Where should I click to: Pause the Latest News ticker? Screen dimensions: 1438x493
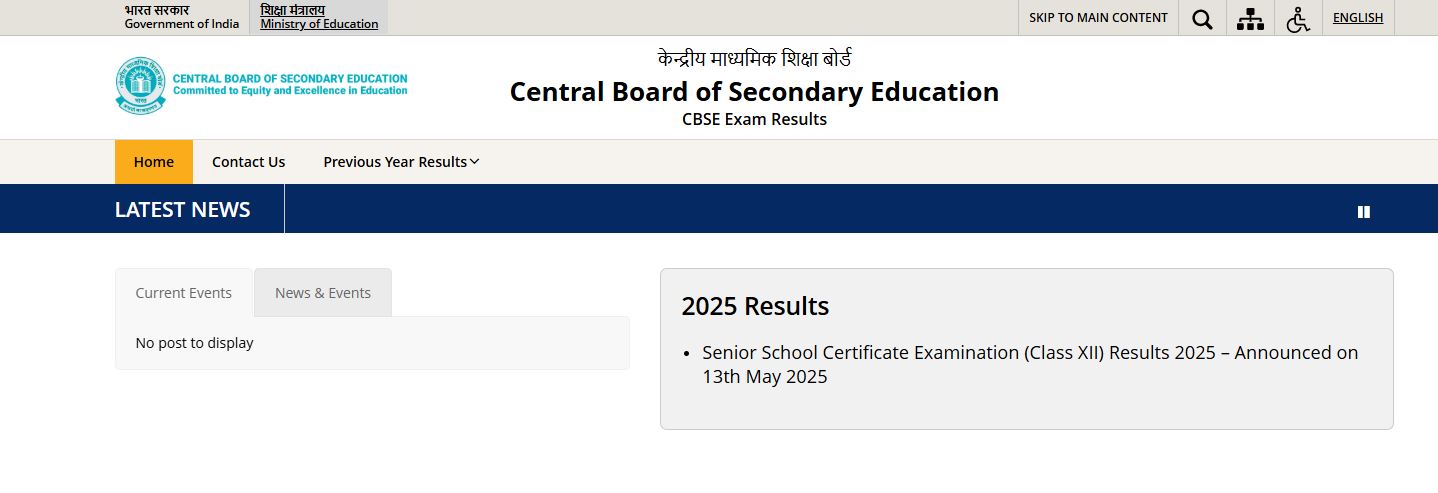coord(1363,211)
